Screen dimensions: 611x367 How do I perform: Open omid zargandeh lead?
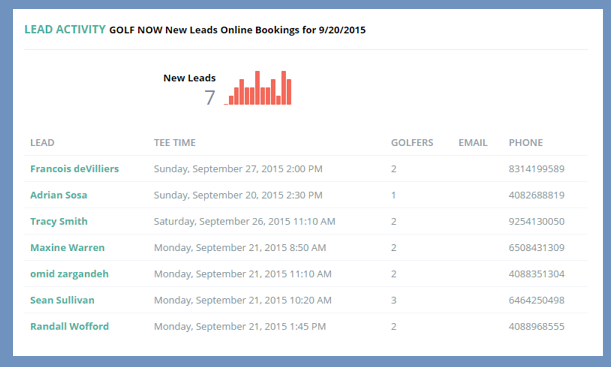pyautogui.click(x=69, y=274)
